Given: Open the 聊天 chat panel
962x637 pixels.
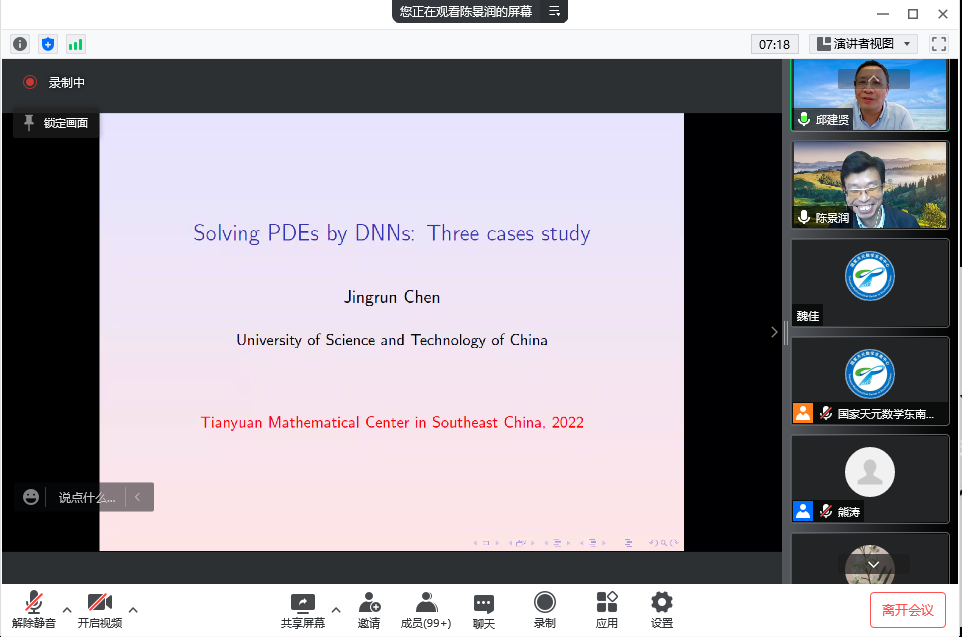Looking at the screenshot, I should coord(483,608).
